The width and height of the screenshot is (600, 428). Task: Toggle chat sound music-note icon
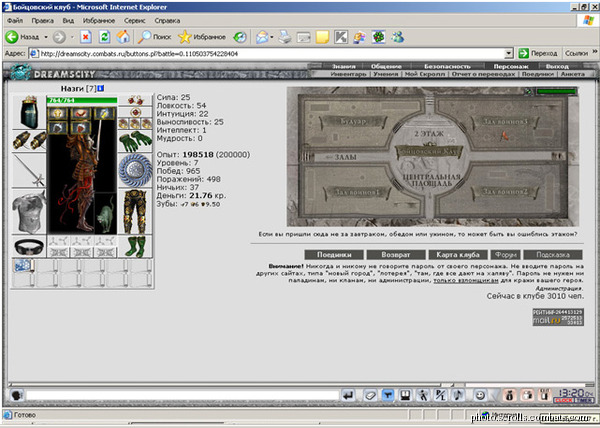point(458,395)
